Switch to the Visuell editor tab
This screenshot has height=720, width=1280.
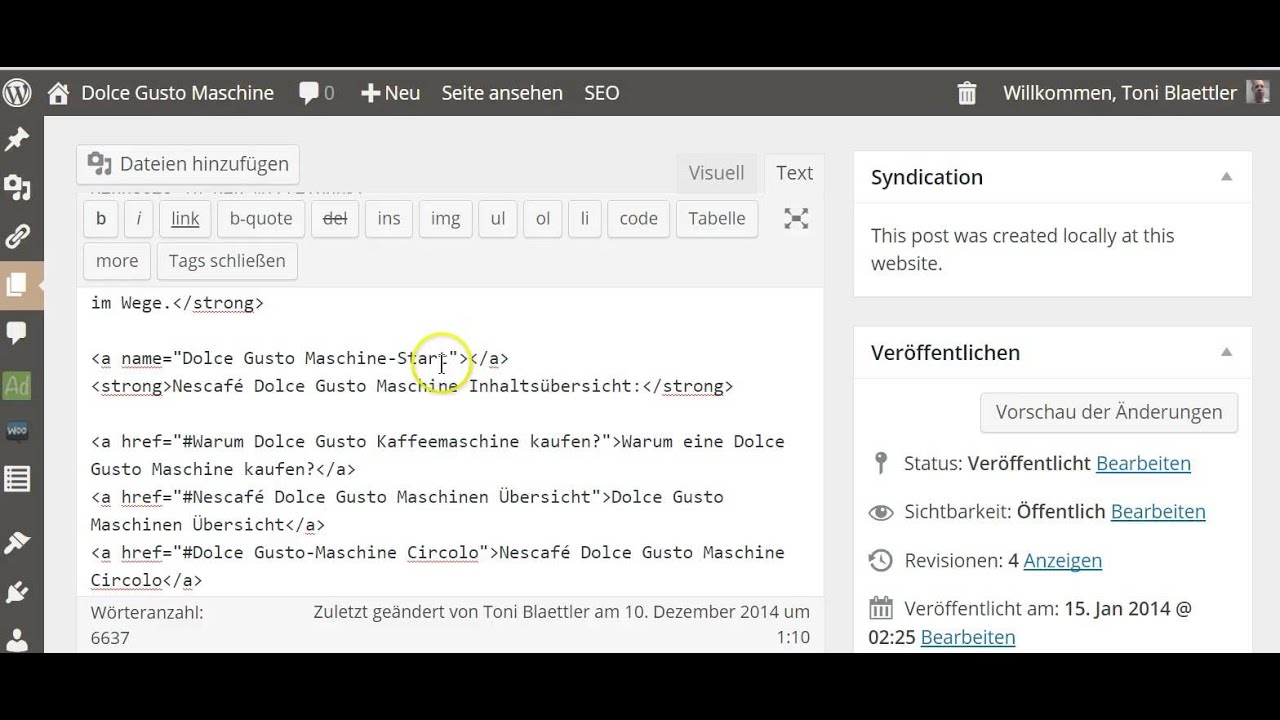point(716,172)
